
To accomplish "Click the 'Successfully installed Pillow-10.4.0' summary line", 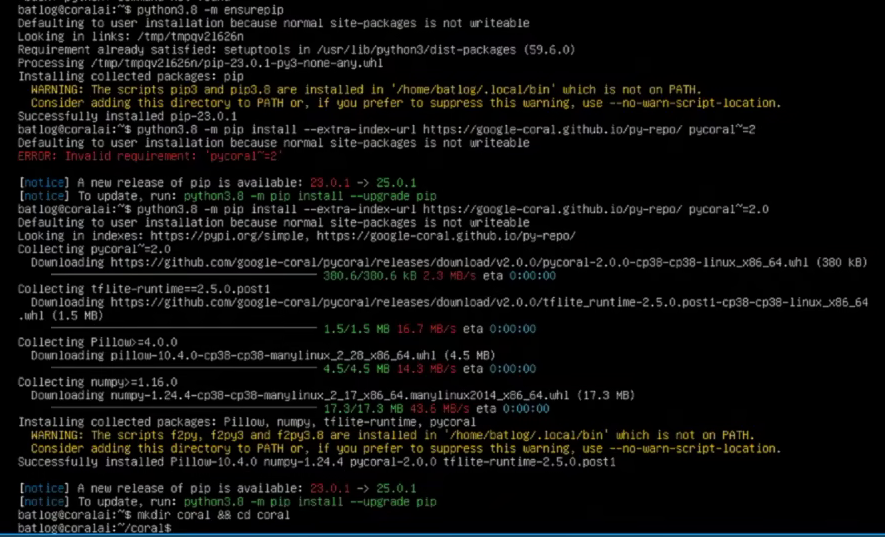I will point(317,461).
